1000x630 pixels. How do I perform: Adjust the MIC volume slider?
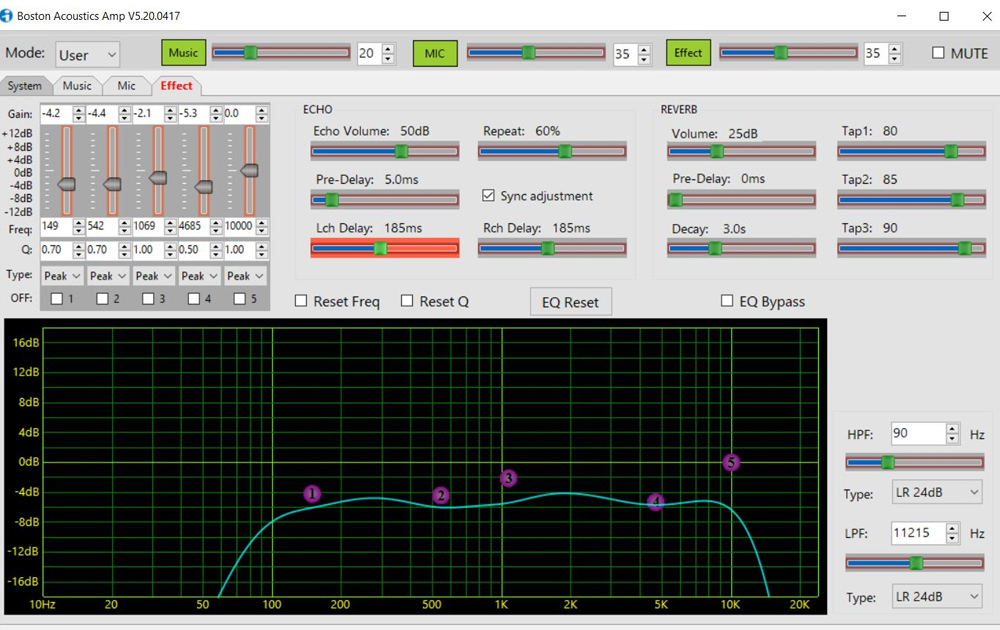click(536, 52)
